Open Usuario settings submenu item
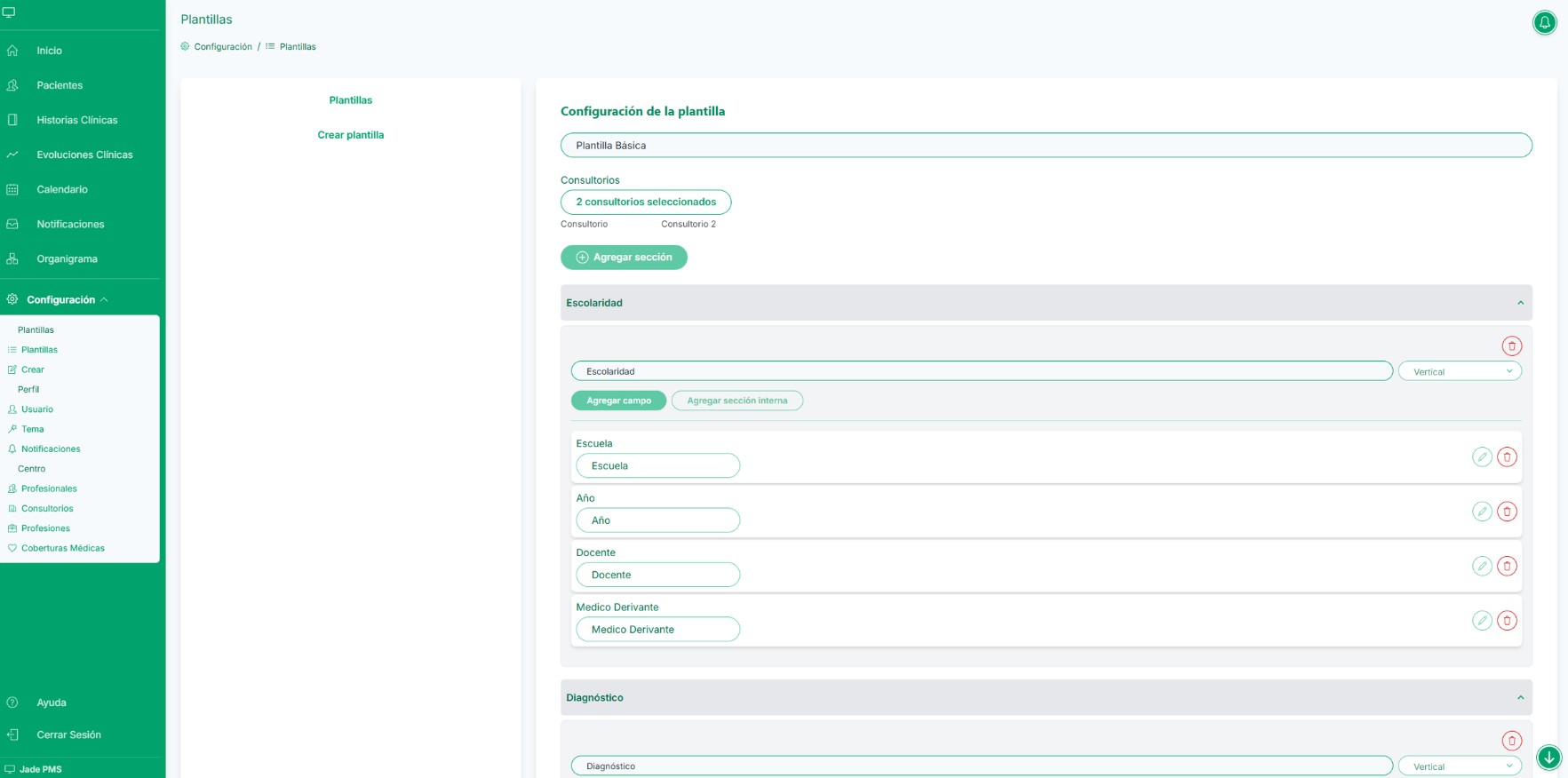The height and width of the screenshot is (778, 1568). tap(37, 409)
